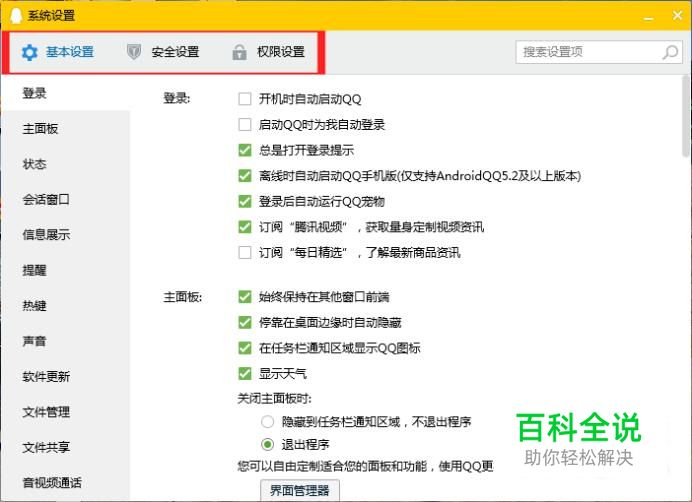Uncheck 停靠在桌面边缘时自动隐藏
692x502 pixels.
(244, 322)
